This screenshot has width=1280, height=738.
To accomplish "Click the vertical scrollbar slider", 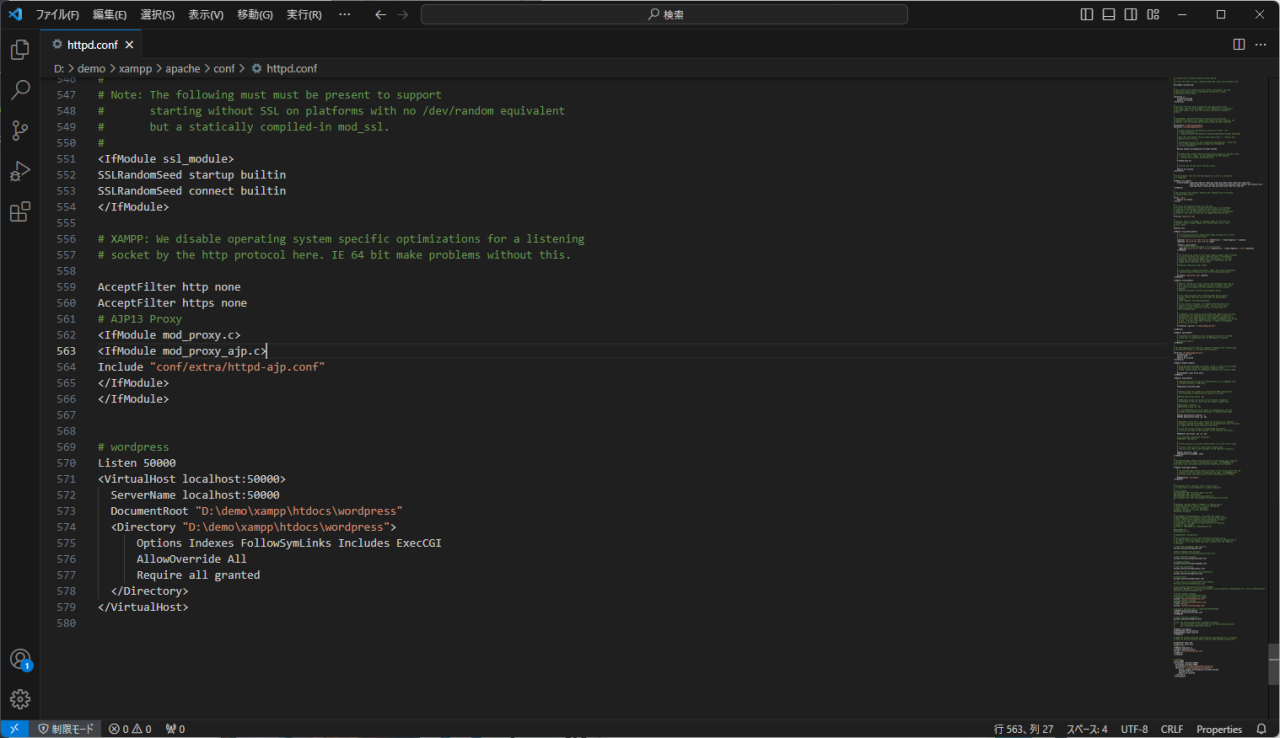I will [x=1274, y=663].
